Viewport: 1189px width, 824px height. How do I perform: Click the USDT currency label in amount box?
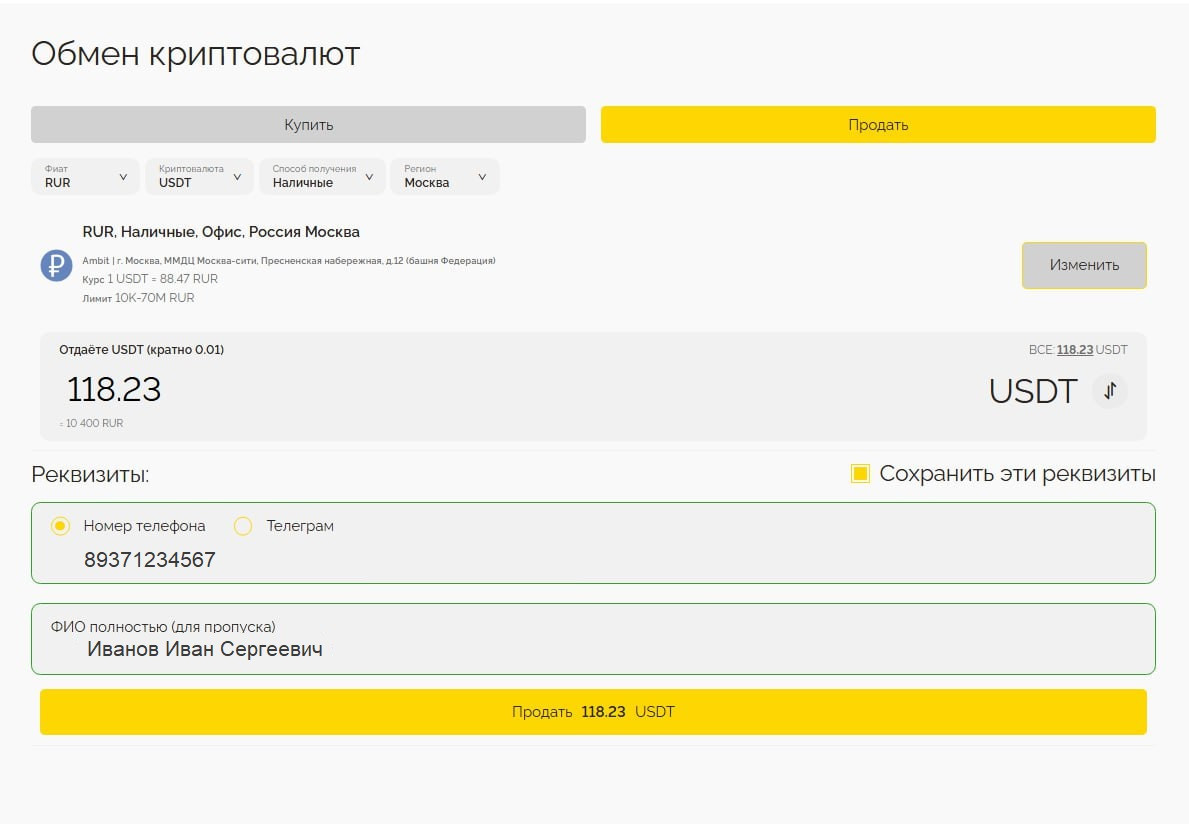click(1033, 391)
